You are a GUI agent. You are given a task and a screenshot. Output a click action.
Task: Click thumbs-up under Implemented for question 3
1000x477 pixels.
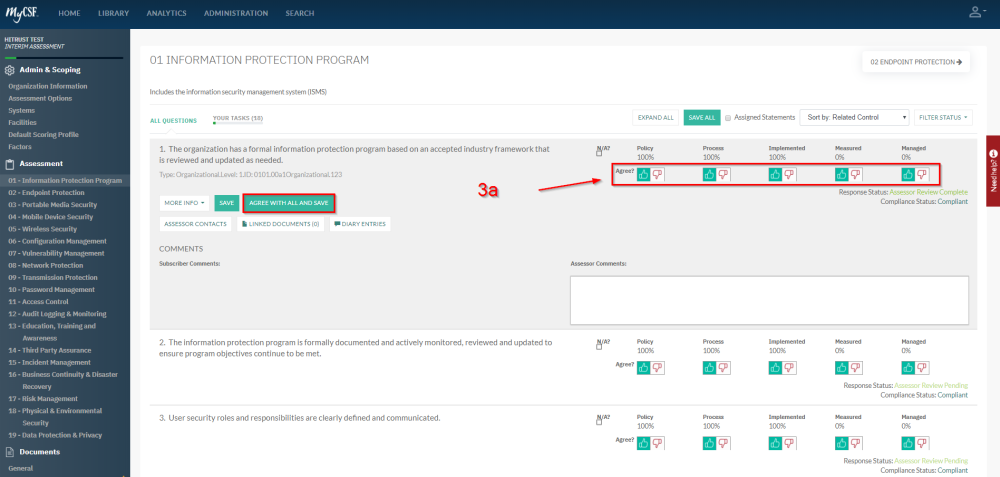pyautogui.click(x=776, y=443)
